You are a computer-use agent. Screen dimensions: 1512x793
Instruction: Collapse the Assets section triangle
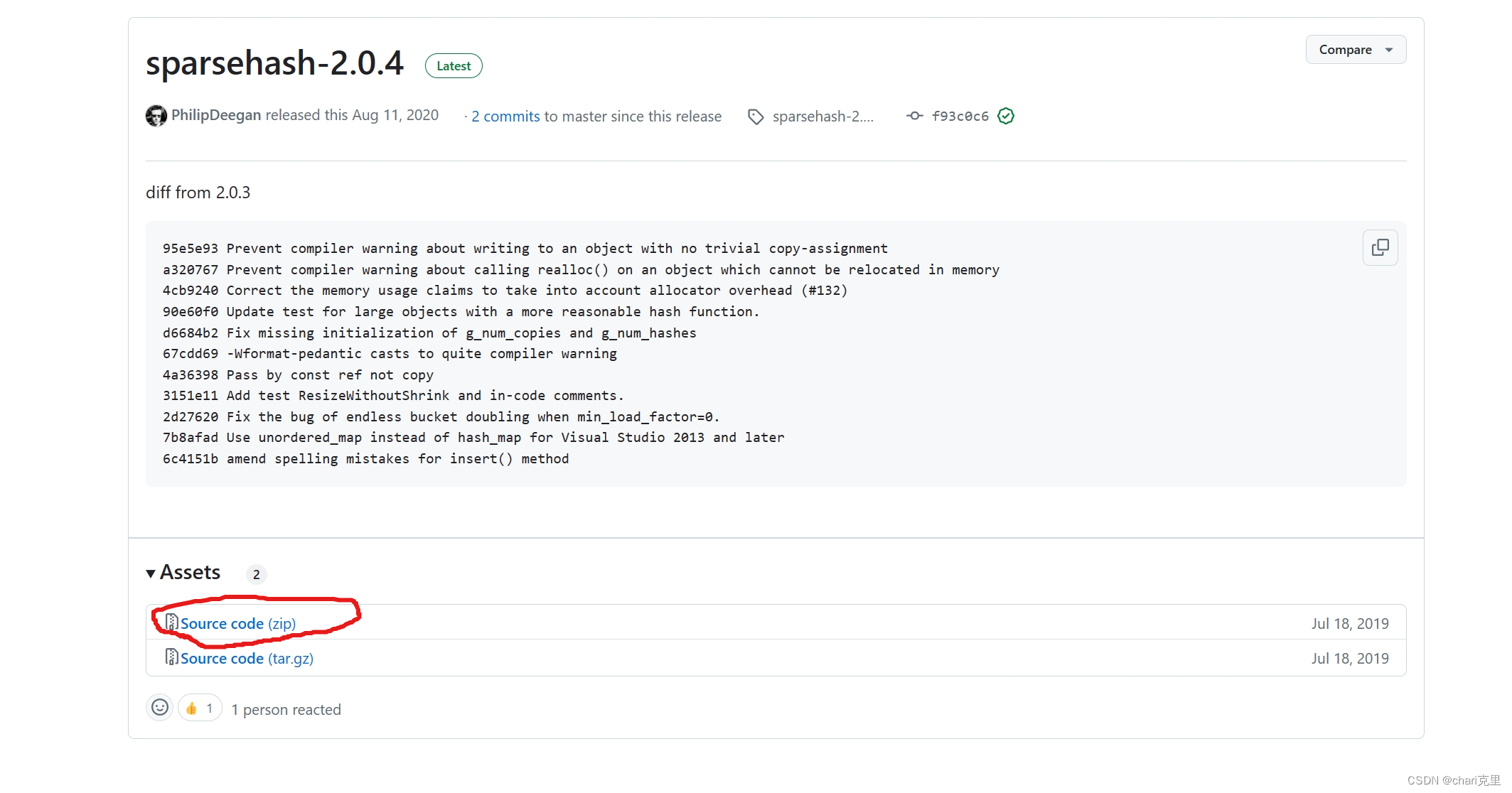click(x=151, y=573)
